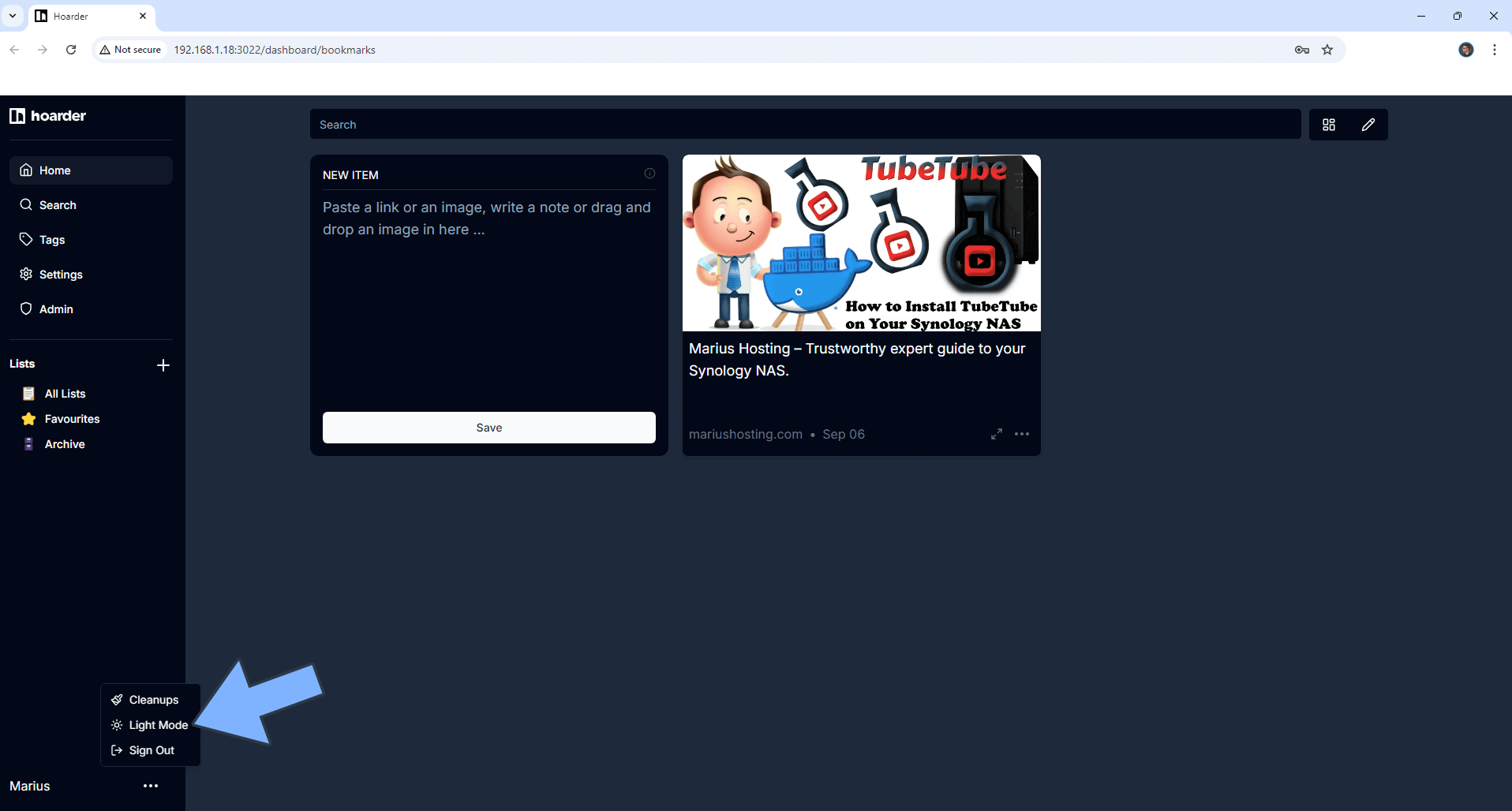Click the browser address bar URL
1512x811 pixels.
point(275,50)
